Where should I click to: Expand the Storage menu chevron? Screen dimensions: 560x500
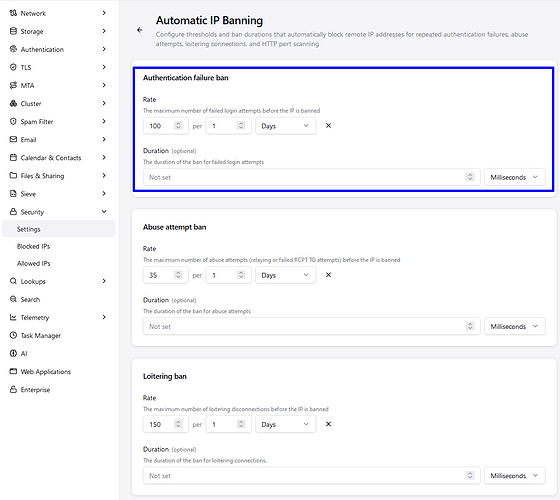(x=104, y=31)
